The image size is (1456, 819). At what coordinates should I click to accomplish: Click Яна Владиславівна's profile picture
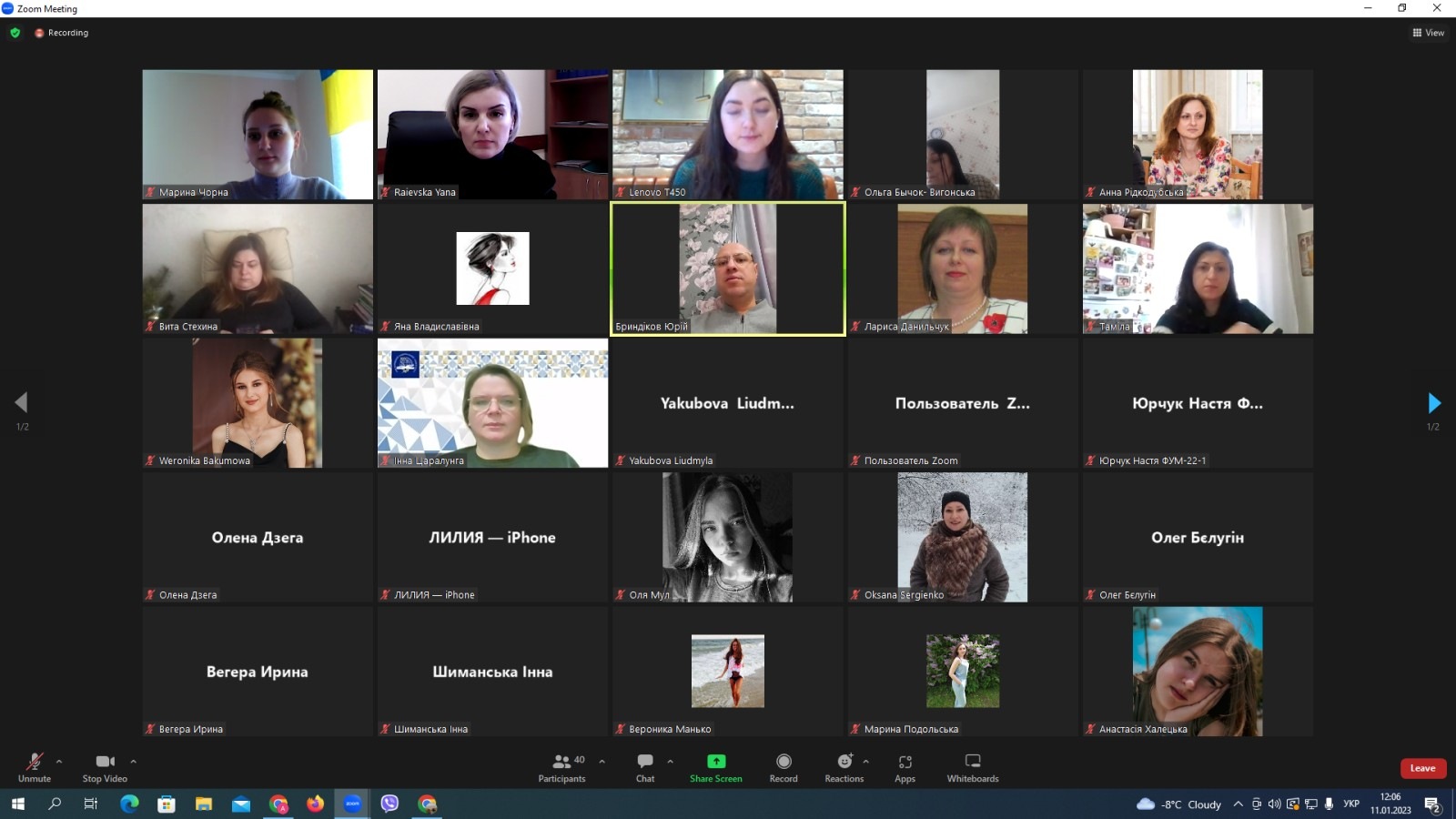tap(492, 268)
